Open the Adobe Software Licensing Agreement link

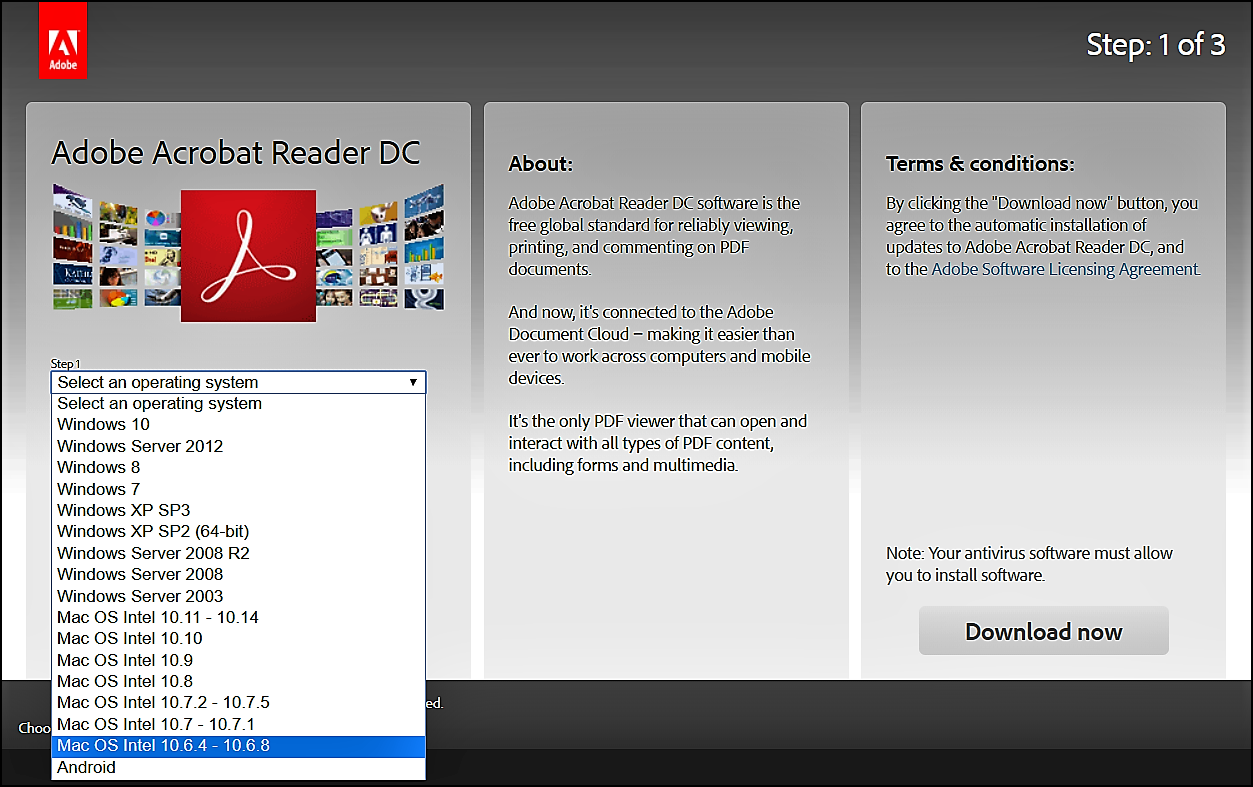pyautogui.click(x=1064, y=269)
